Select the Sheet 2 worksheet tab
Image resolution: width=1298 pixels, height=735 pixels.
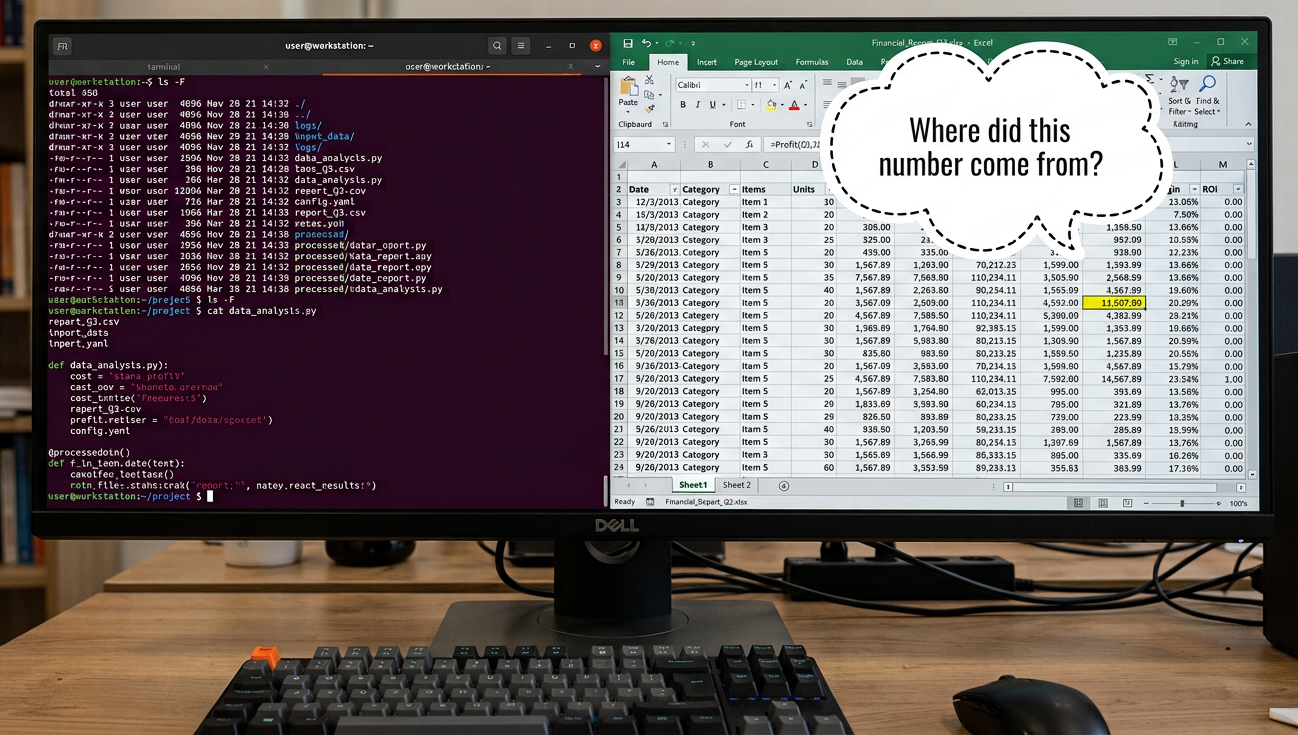click(x=736, y=485)
